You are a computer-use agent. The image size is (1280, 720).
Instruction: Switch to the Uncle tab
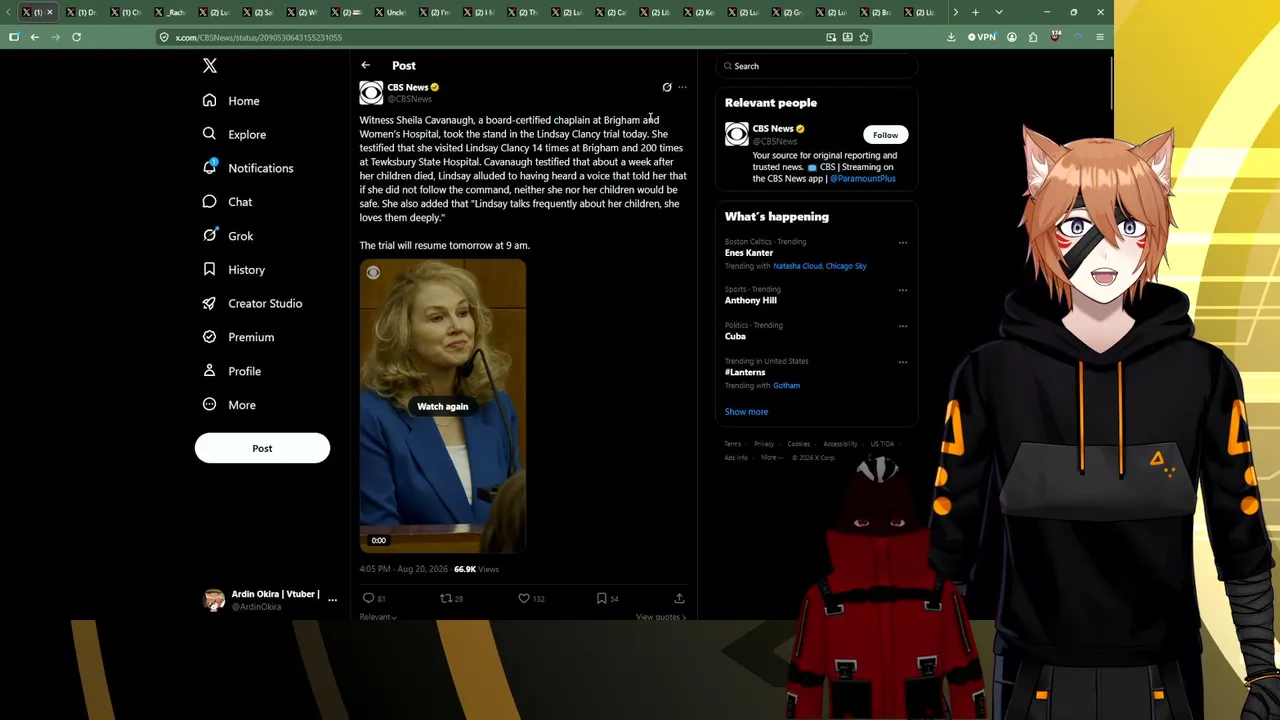pyautogui.click(x=389, y=12)
